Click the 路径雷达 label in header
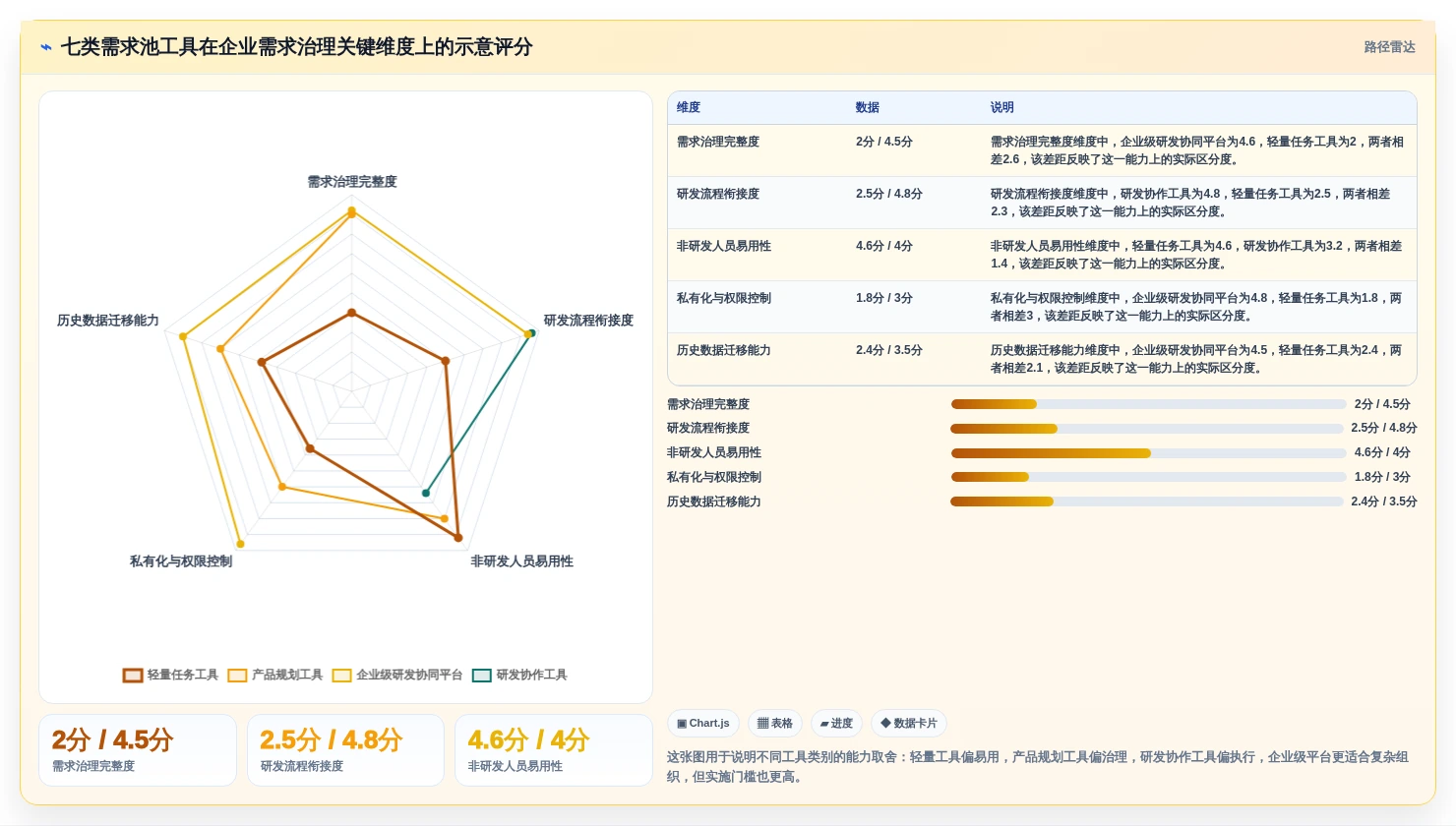 (1389, 47)
